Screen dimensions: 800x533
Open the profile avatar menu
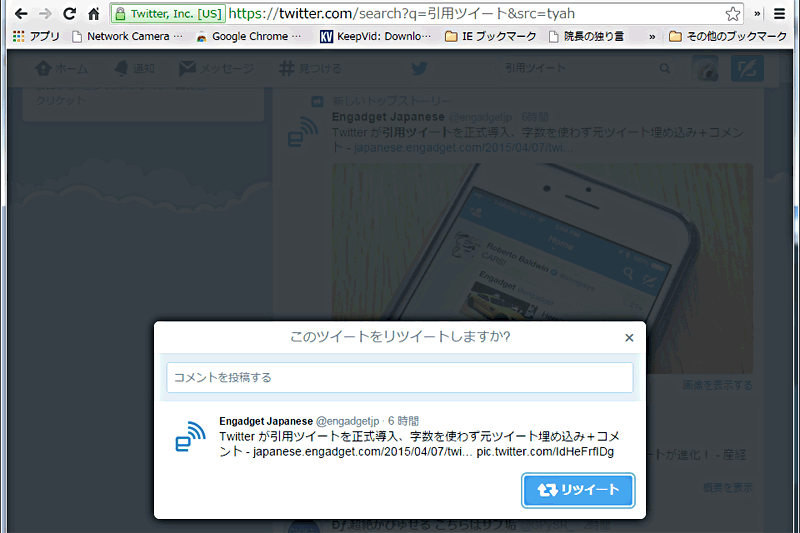pos(705,68)
